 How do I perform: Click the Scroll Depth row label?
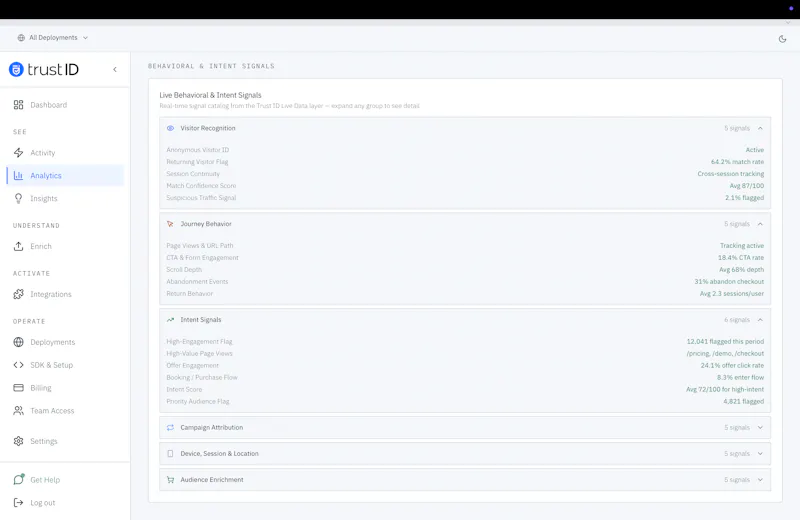point(184,269)
